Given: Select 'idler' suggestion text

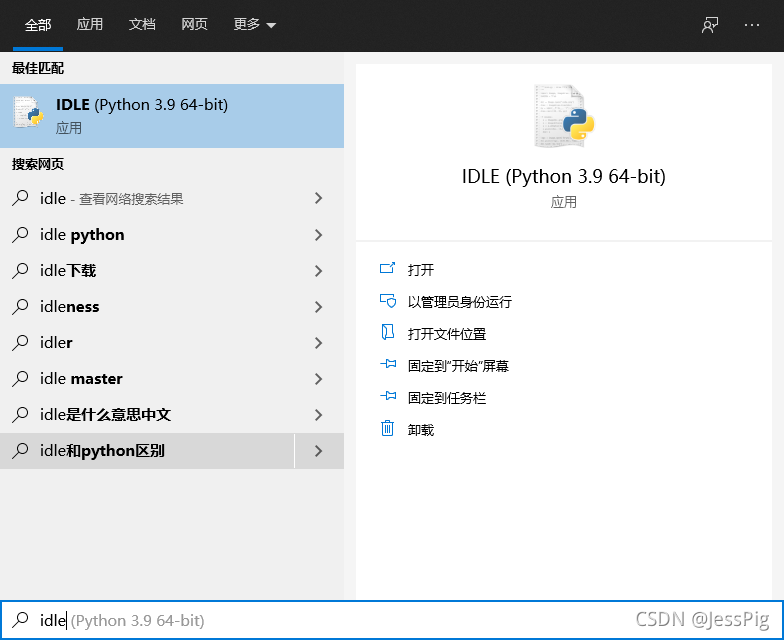Looking at the screenshot, I should [x=56, y=342].
